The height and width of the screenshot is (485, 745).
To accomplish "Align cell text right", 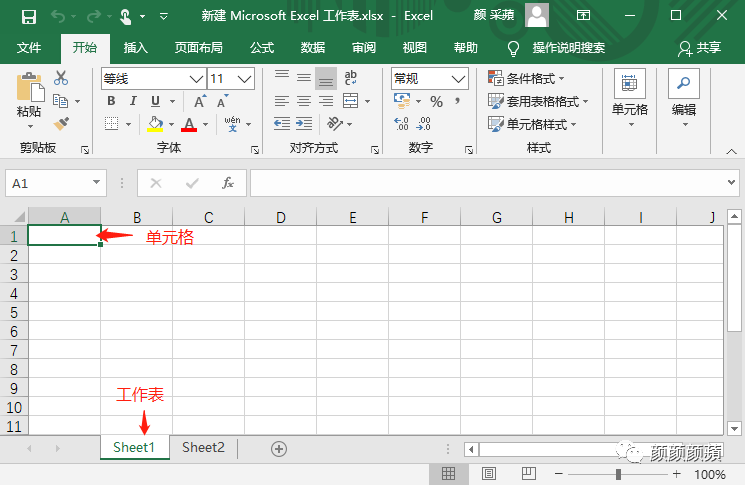I will [326, 101].
